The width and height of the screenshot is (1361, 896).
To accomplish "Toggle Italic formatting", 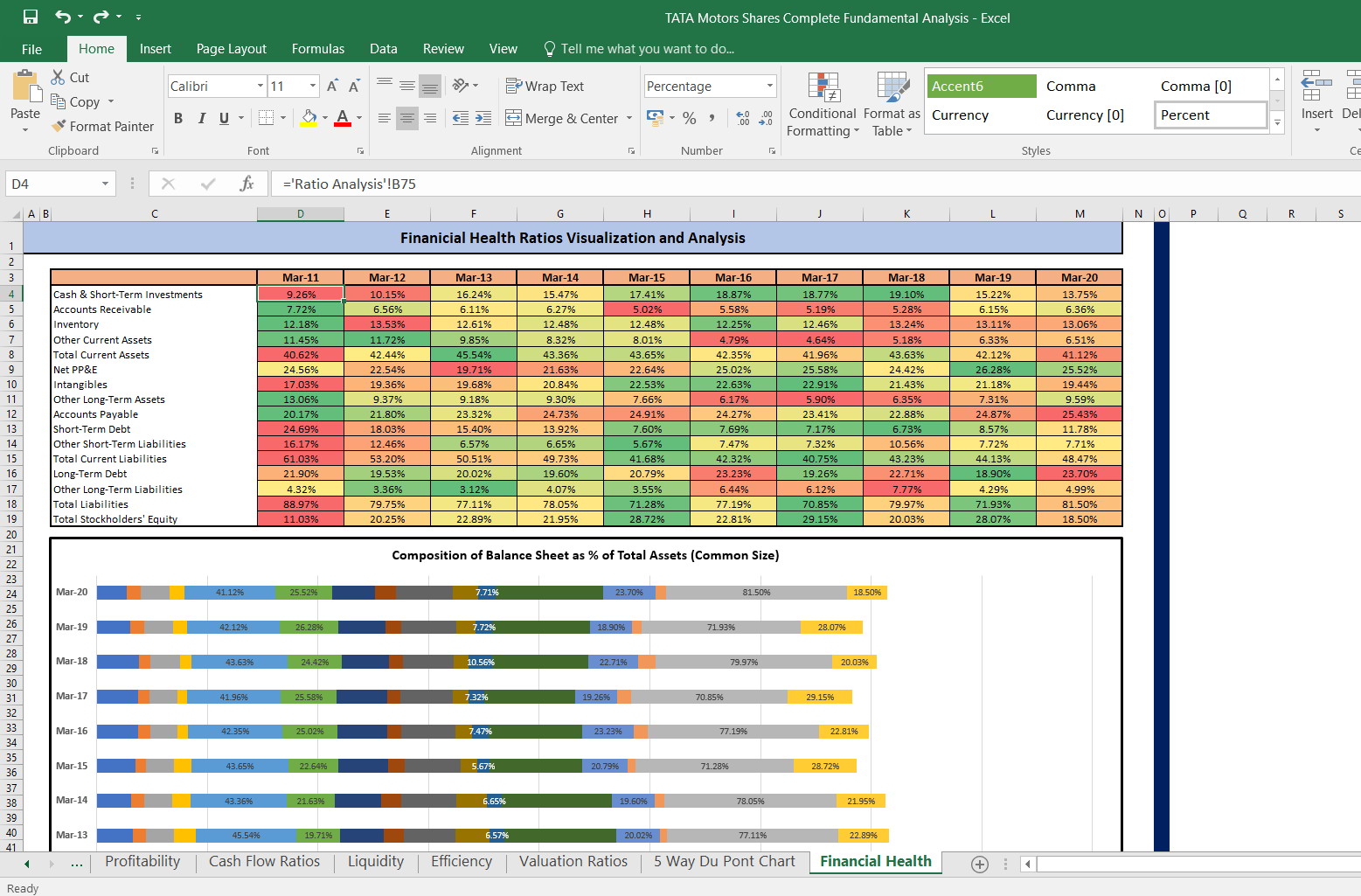I will [x=201, y=118].
